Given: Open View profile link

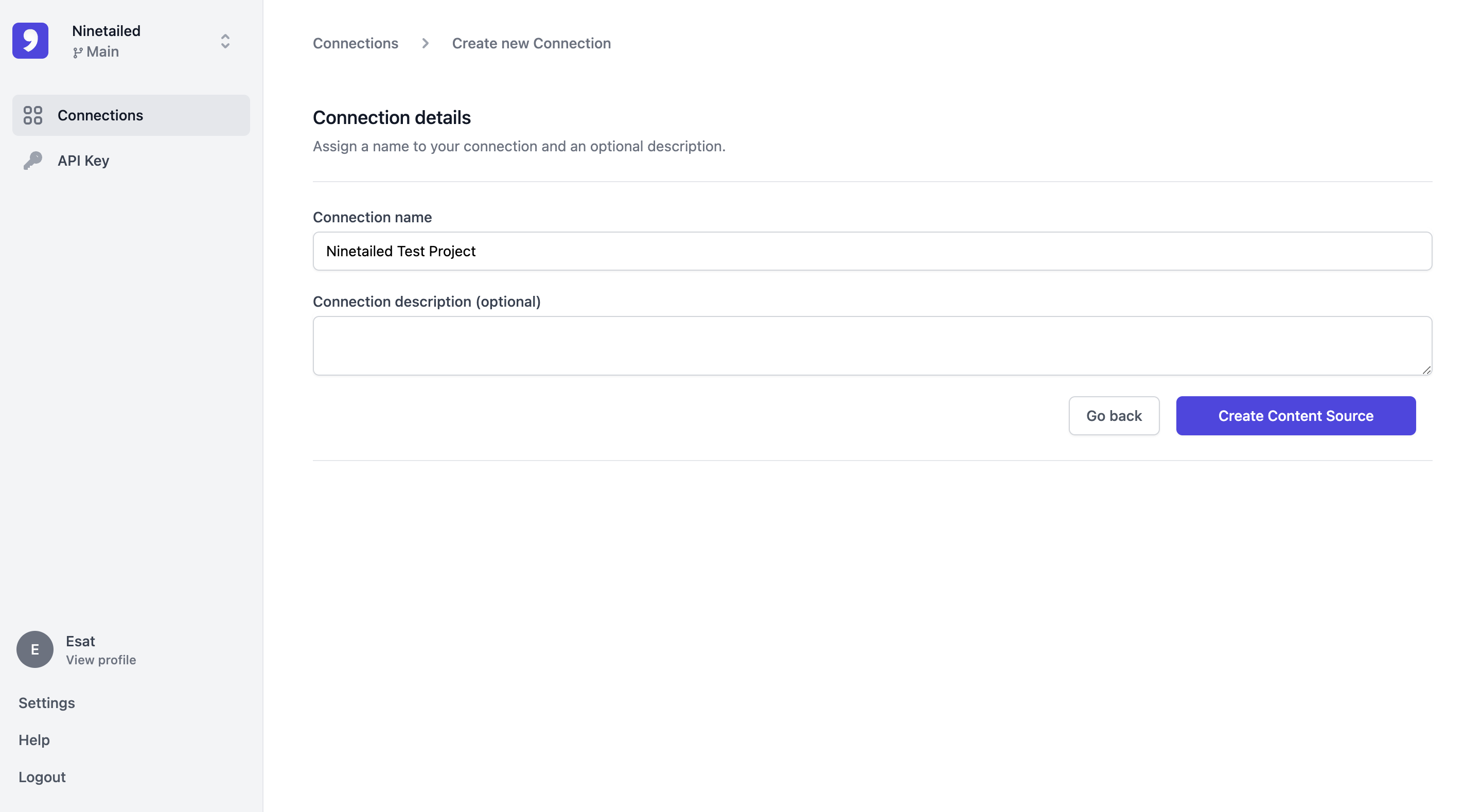Looking at the screenshot, I should coord(101,660).
